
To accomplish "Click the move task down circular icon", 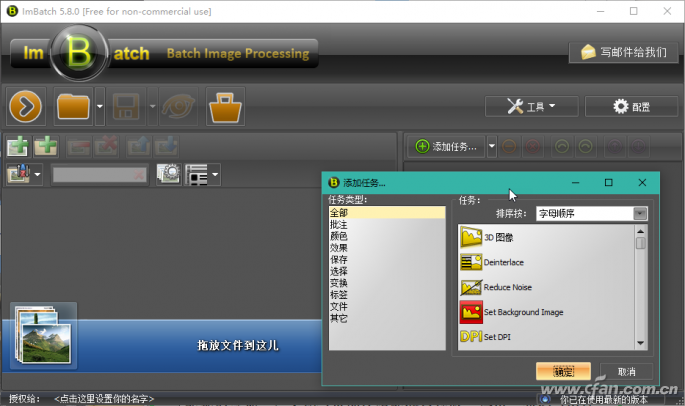I will point(638,146).
